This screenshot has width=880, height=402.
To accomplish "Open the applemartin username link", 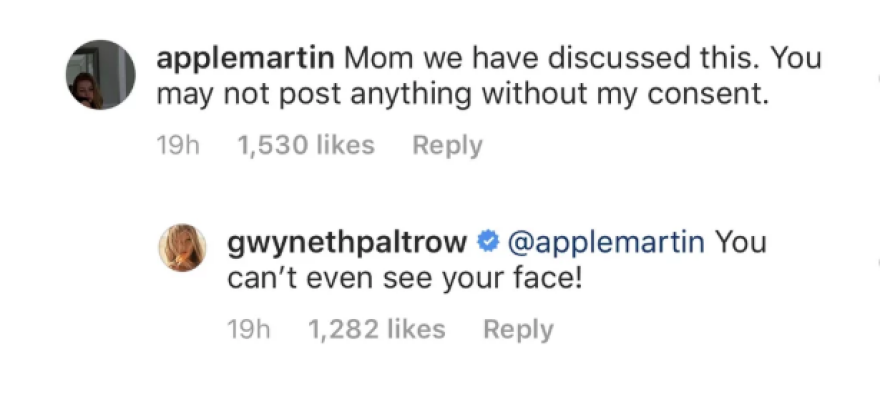I will point(246,58).
